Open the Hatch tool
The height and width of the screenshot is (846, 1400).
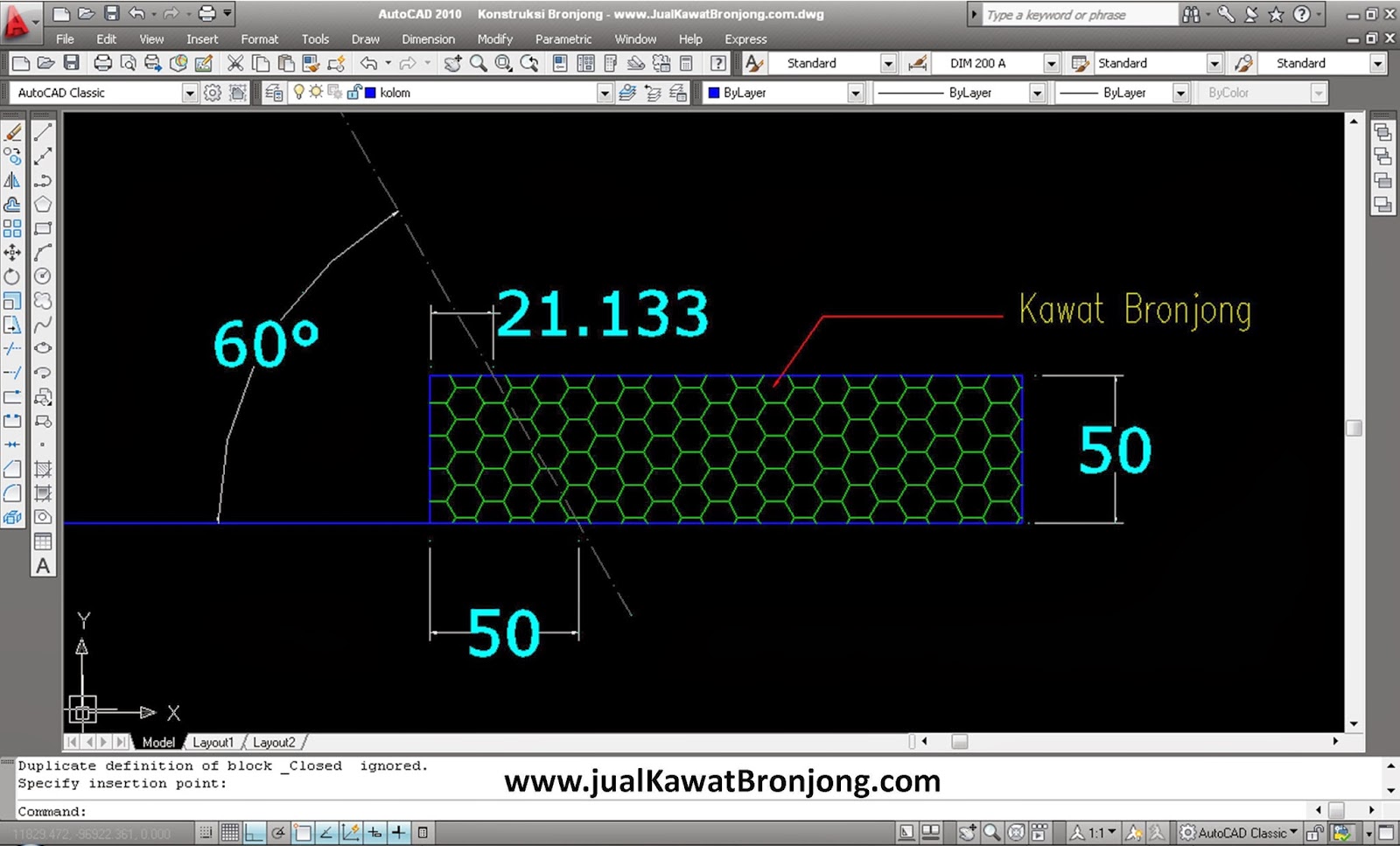(42, 469)
